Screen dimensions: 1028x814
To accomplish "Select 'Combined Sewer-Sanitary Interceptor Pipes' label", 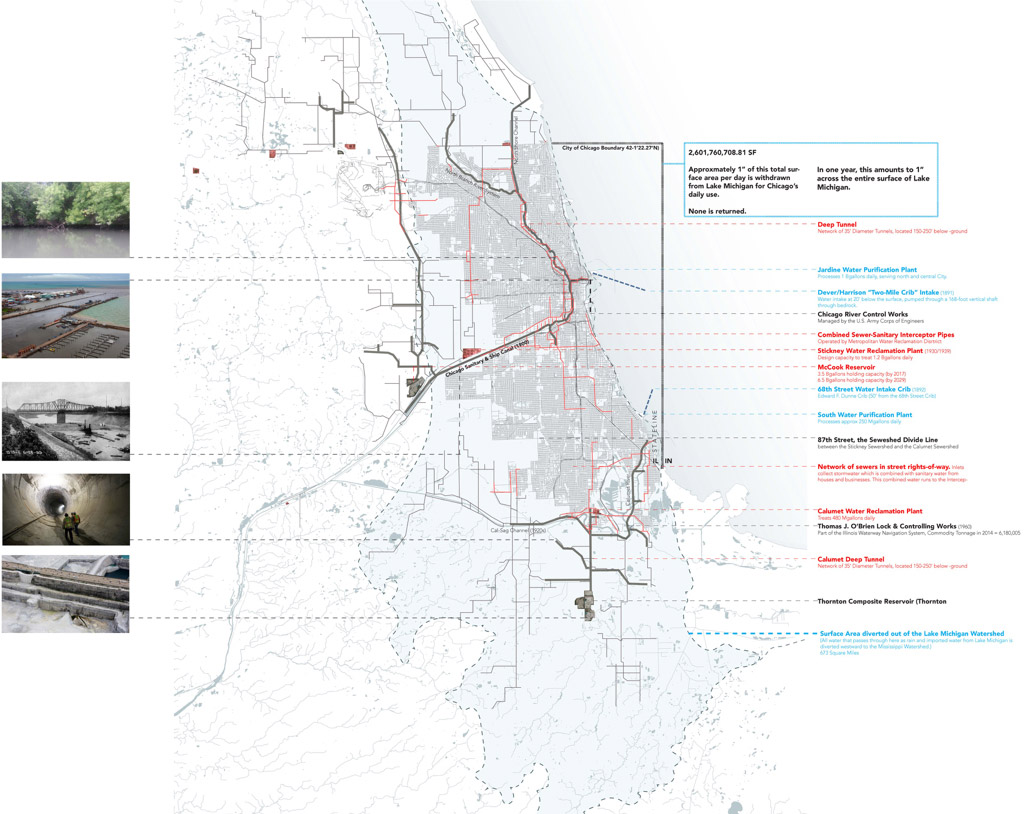I will [885, 335].
